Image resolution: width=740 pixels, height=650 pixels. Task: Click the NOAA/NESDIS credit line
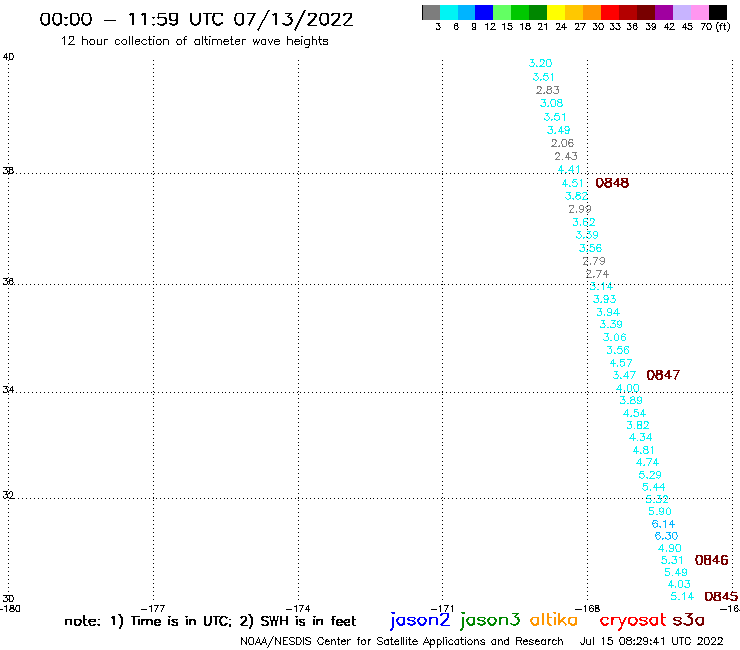402,642
